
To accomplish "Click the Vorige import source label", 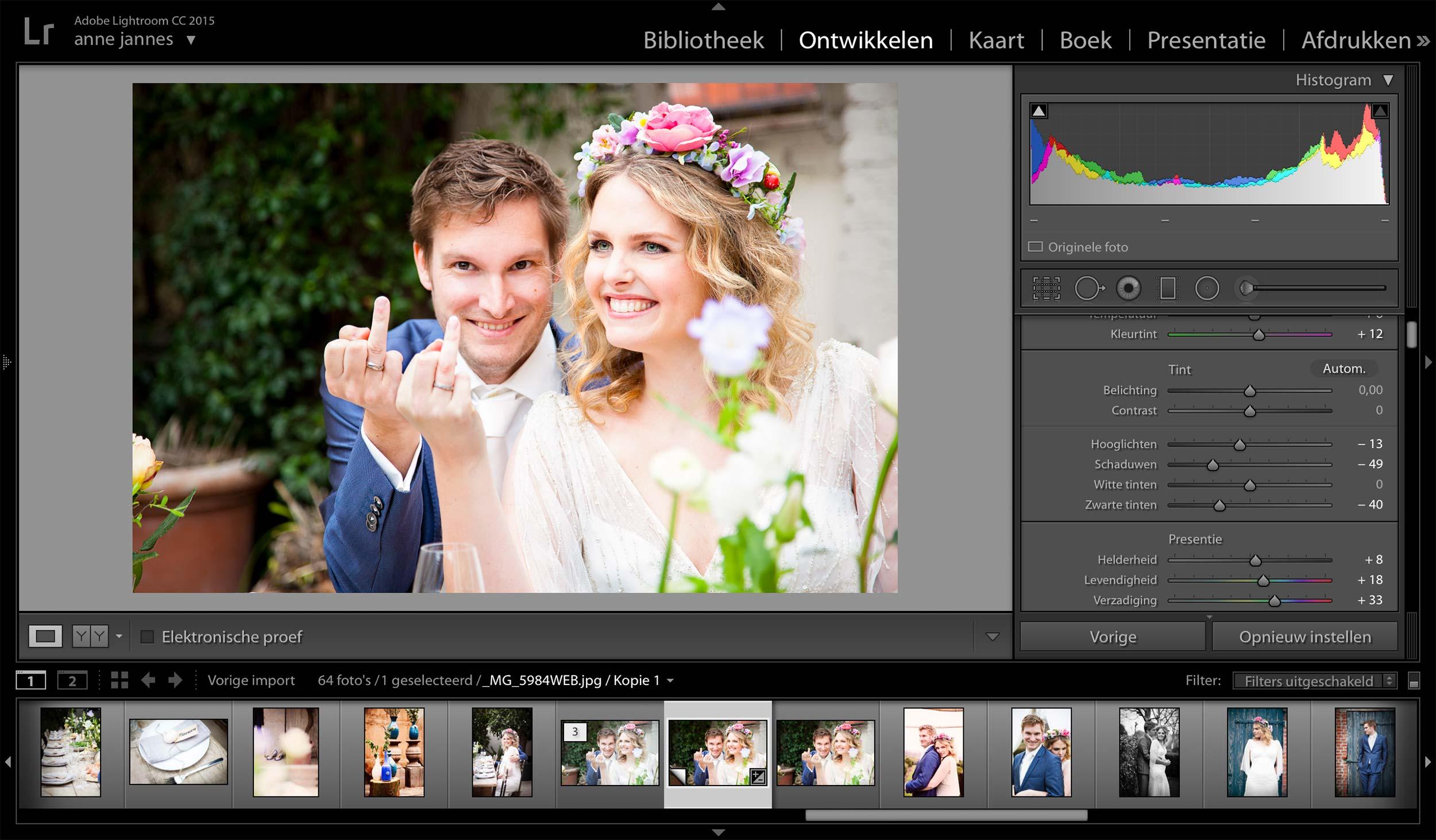I will [x=251, y=680].
